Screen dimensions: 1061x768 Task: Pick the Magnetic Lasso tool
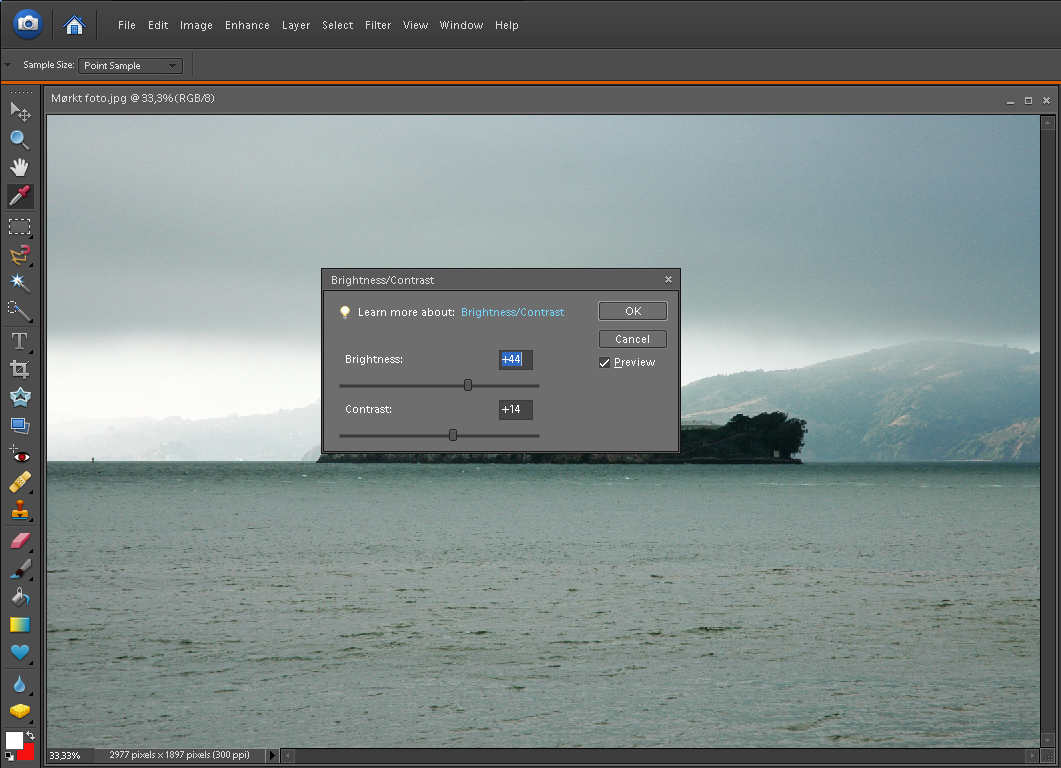pyautogui.click(x=19, y=255)
